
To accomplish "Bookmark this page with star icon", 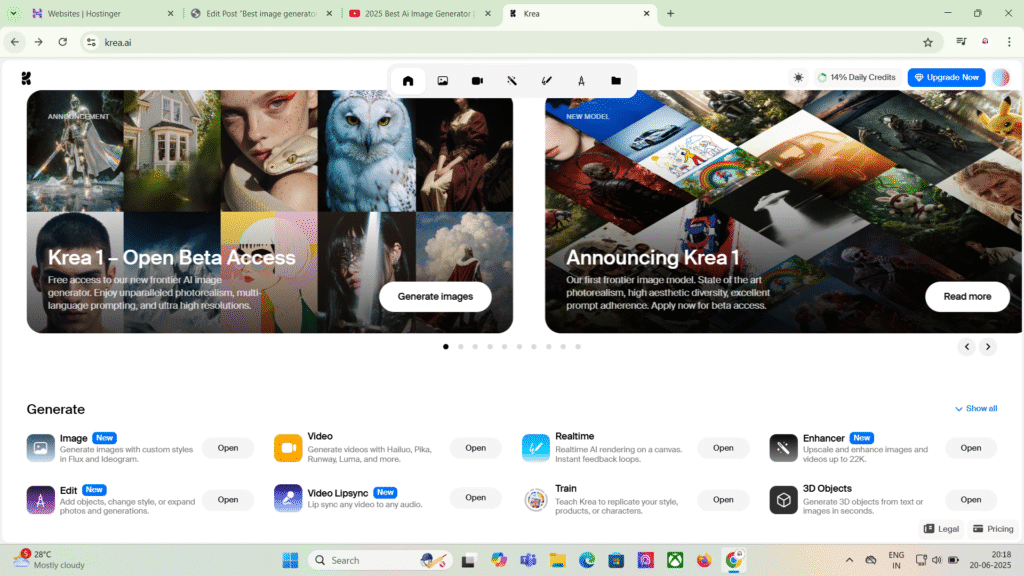I will pos(928,42).
